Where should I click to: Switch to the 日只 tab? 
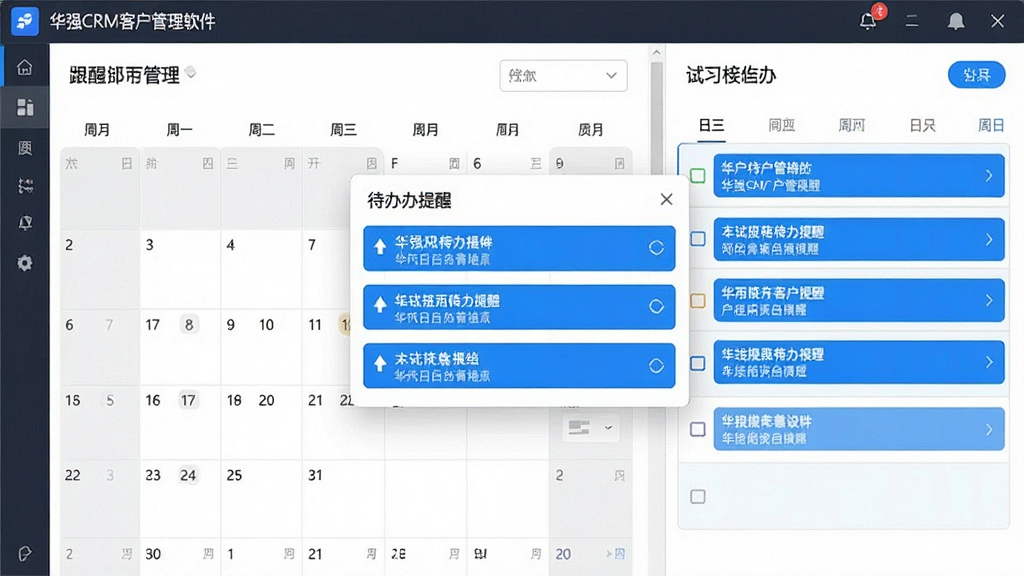coord(922,125)
